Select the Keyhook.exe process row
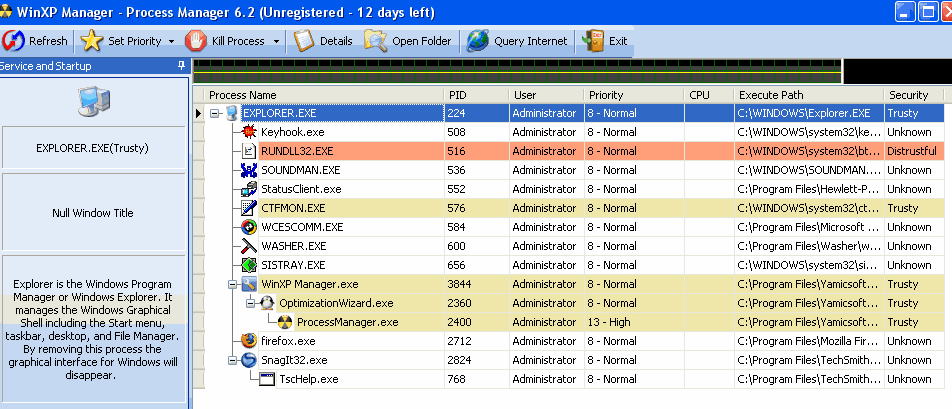 [574, 132]
